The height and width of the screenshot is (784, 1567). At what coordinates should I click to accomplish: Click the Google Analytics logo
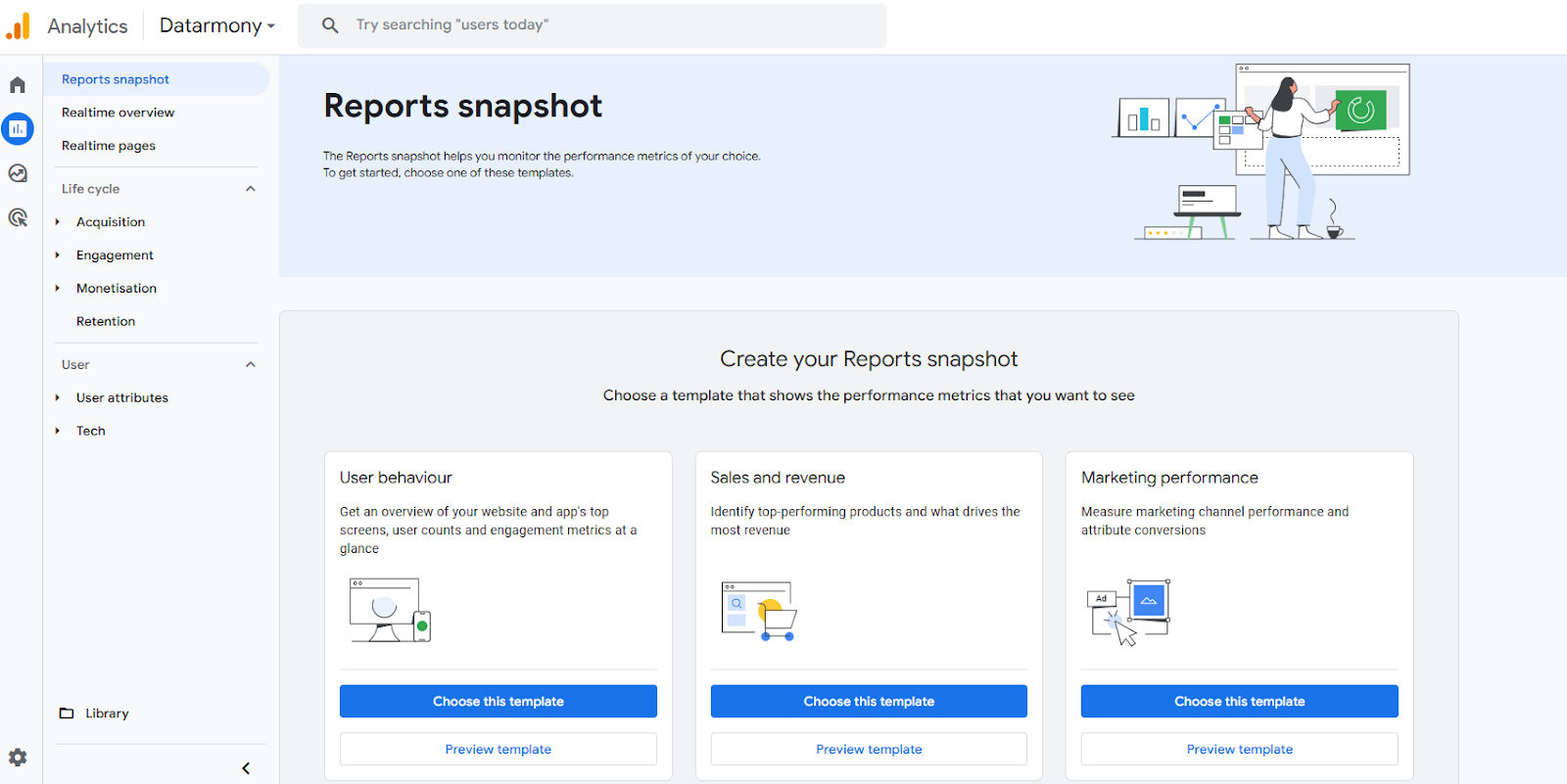pyautogui.click(x=19, y=26)
